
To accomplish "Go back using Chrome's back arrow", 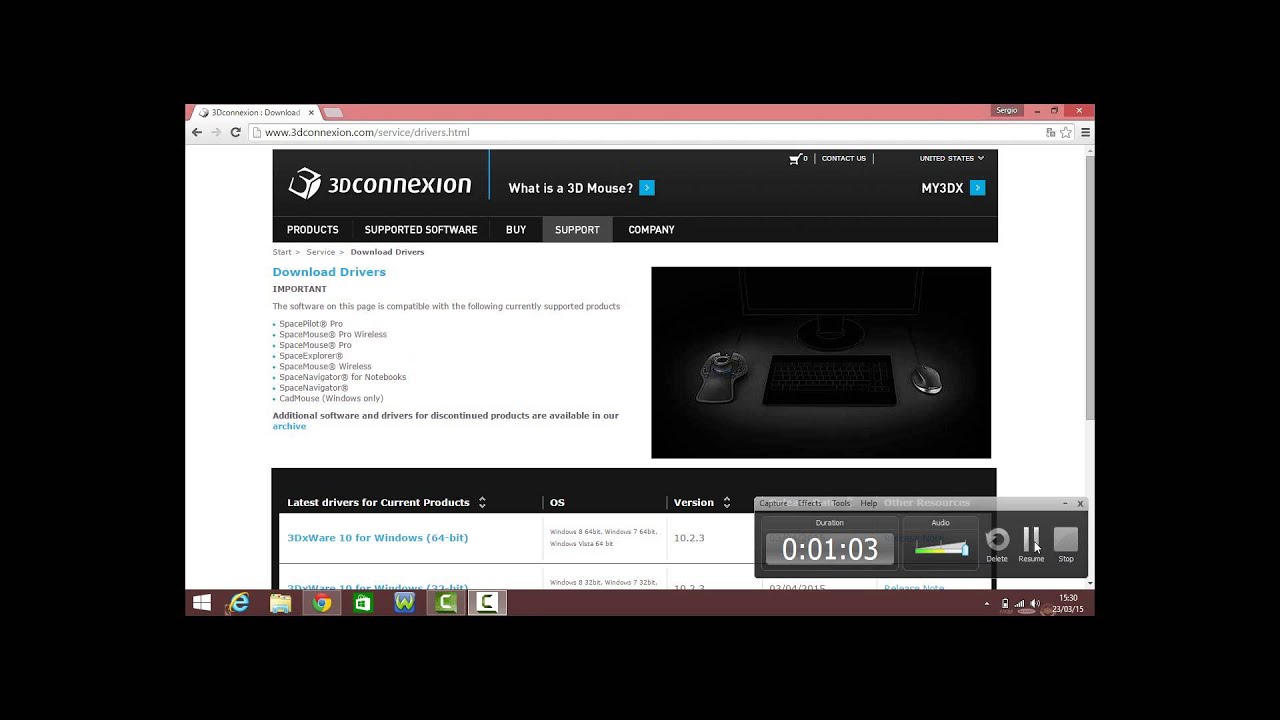I will (196, 132).
